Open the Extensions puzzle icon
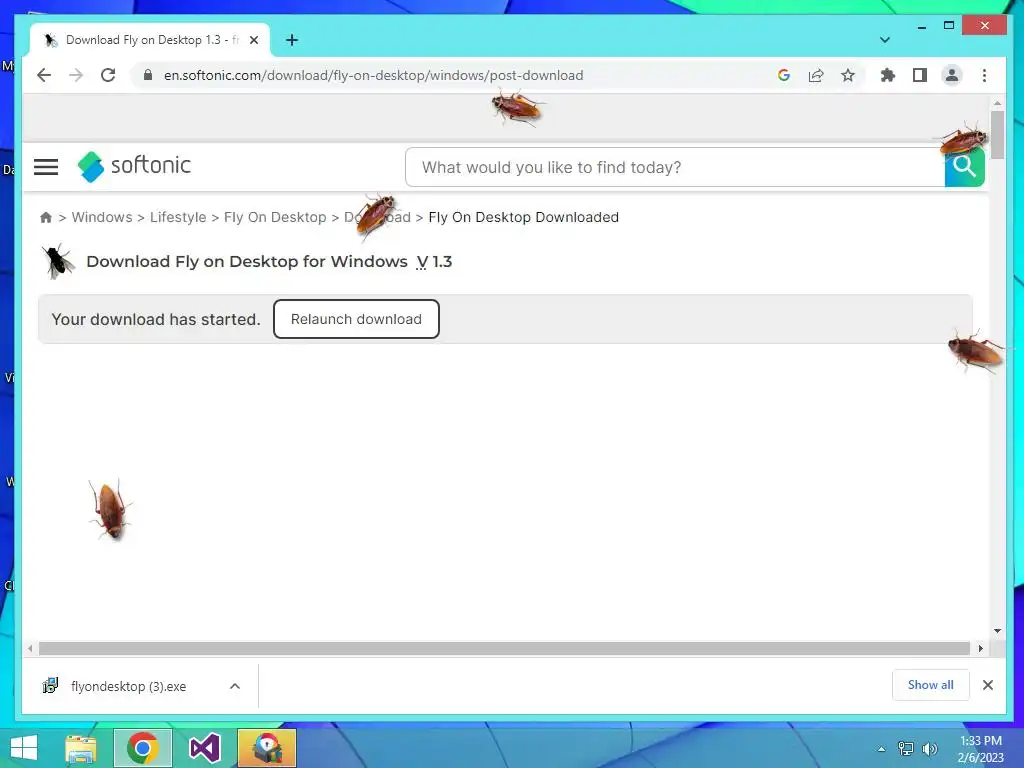Image resolution: width=1024 pixels, height=768 pixels. tap(888, 75)
